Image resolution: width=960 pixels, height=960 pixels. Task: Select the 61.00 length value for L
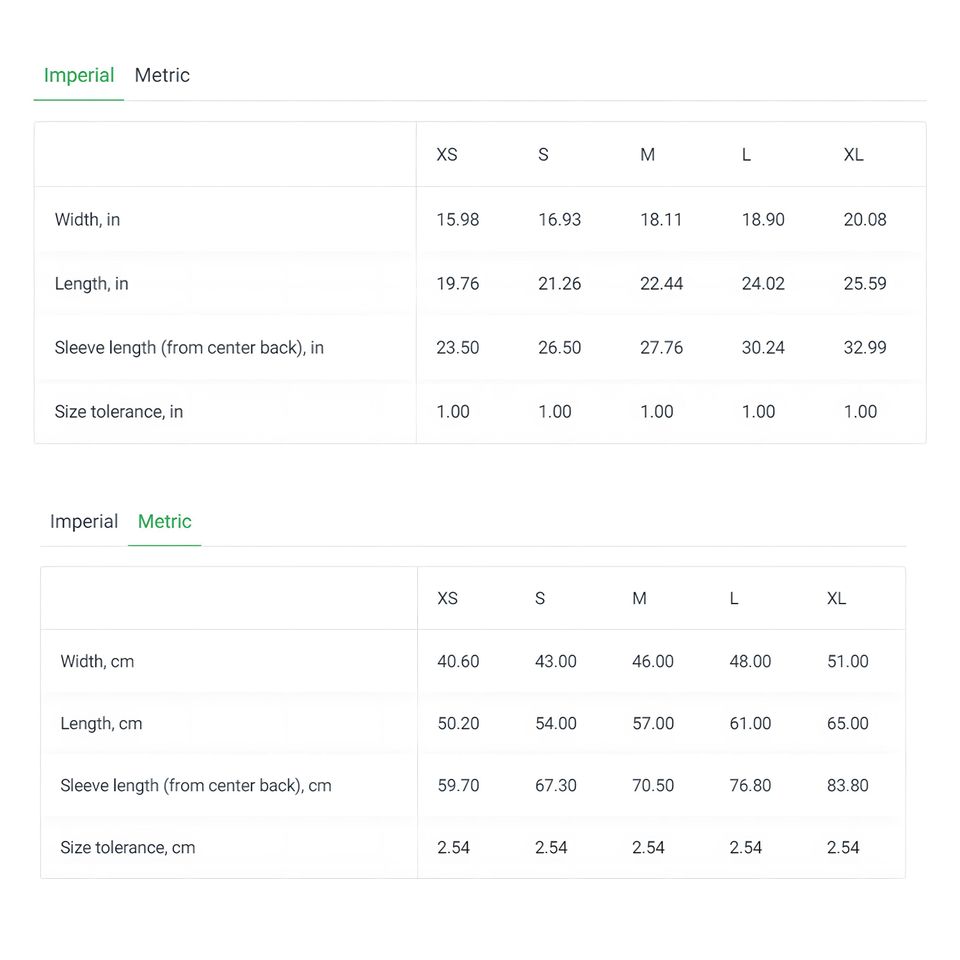(750, 724)
